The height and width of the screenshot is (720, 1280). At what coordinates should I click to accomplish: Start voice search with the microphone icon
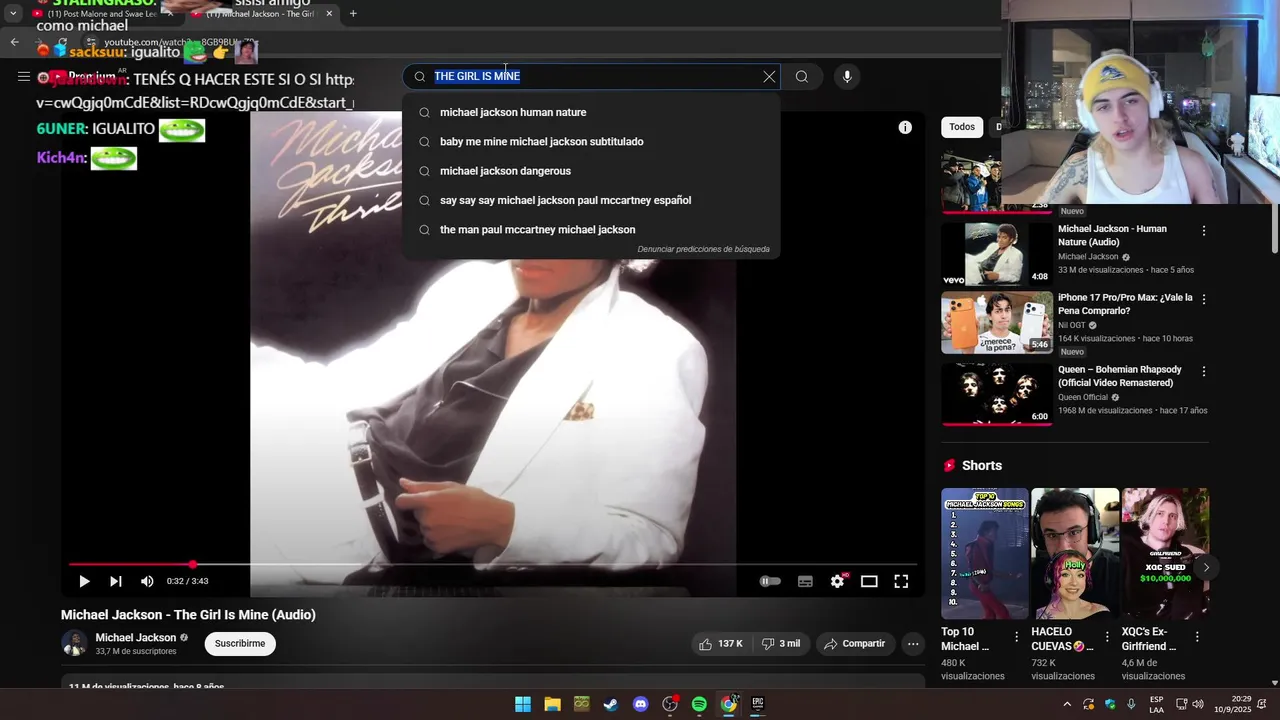(x=847, y=76)
